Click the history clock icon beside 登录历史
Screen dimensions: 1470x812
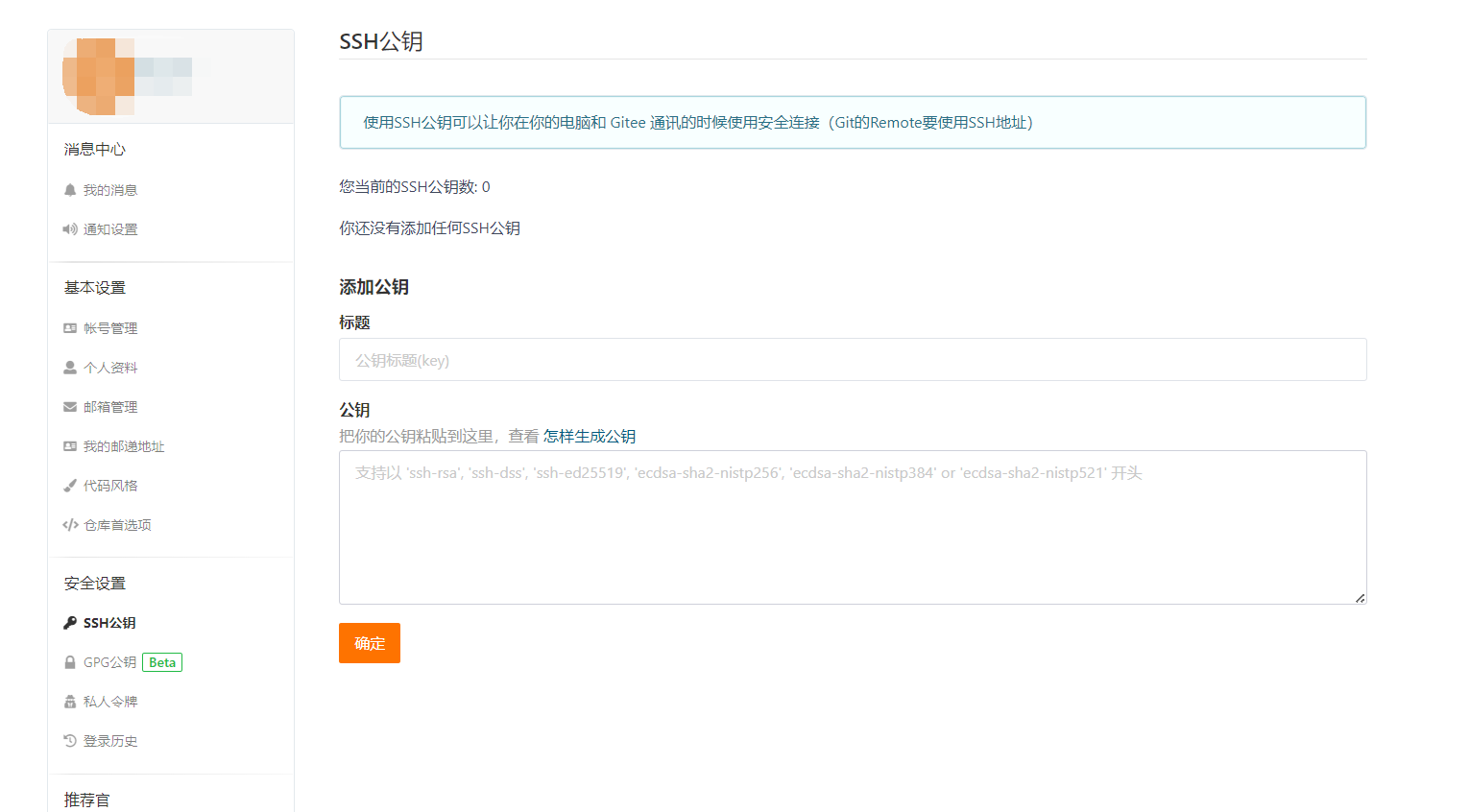click(70, 741)
